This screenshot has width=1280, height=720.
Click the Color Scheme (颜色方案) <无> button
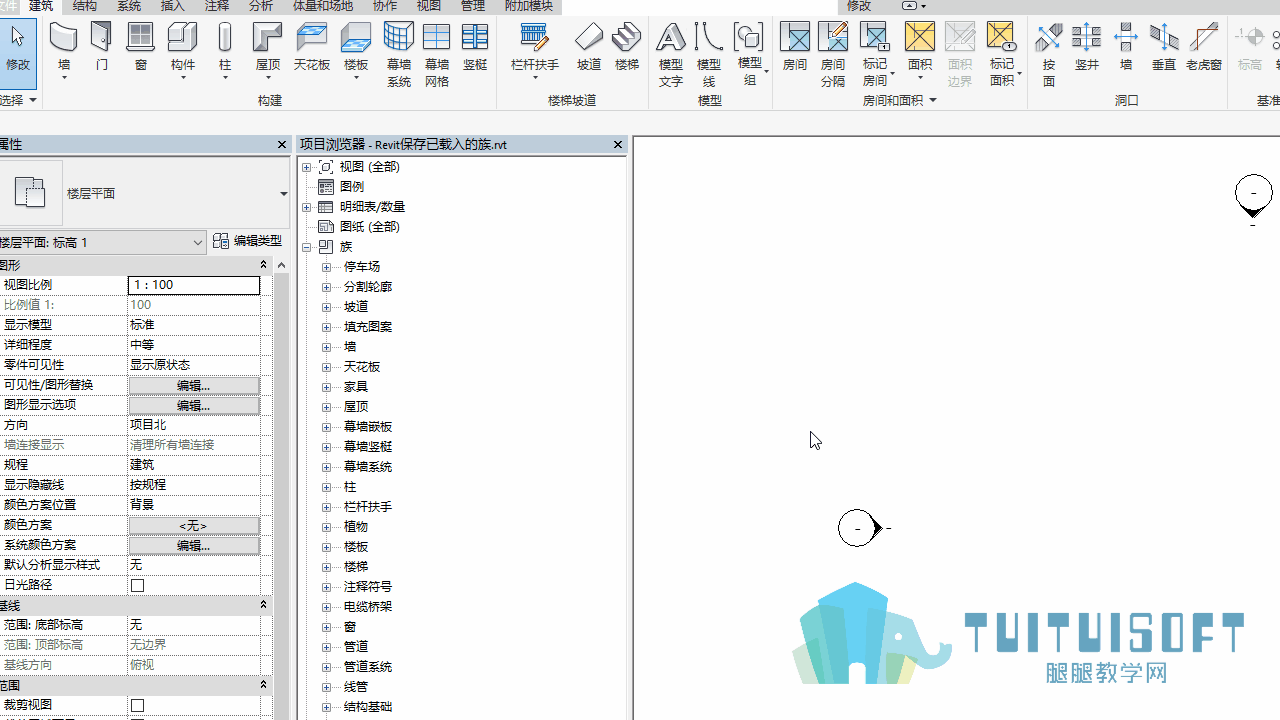(x=194, y=525)
